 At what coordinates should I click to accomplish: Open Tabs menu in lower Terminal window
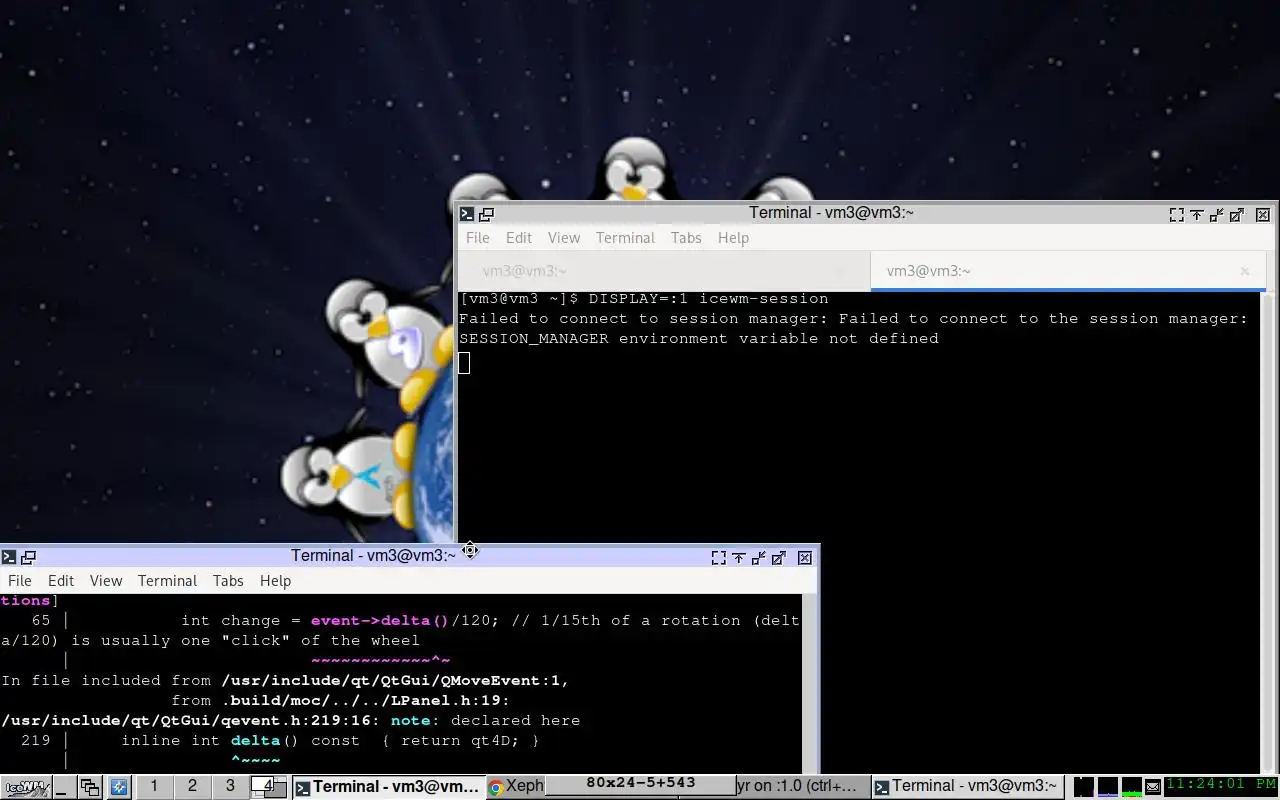pyautogui.click(x=228, y=581)
